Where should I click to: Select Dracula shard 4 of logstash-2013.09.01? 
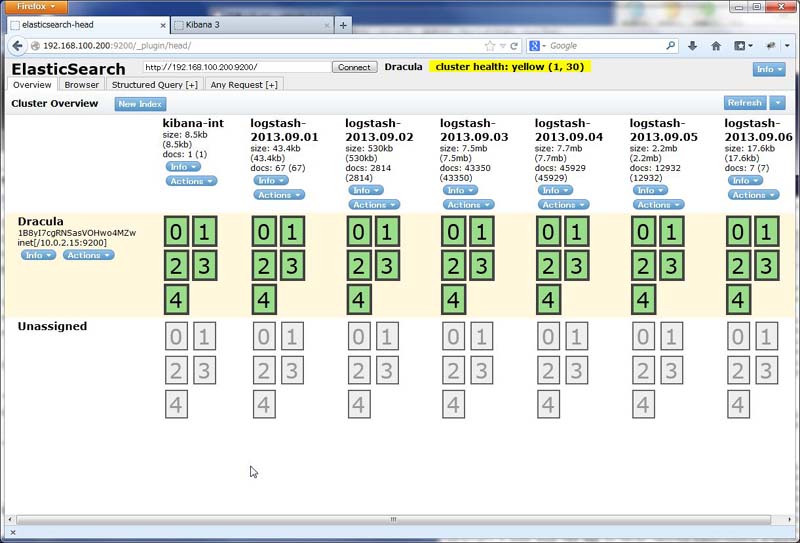pyautogui.click(x=264, y=300)
